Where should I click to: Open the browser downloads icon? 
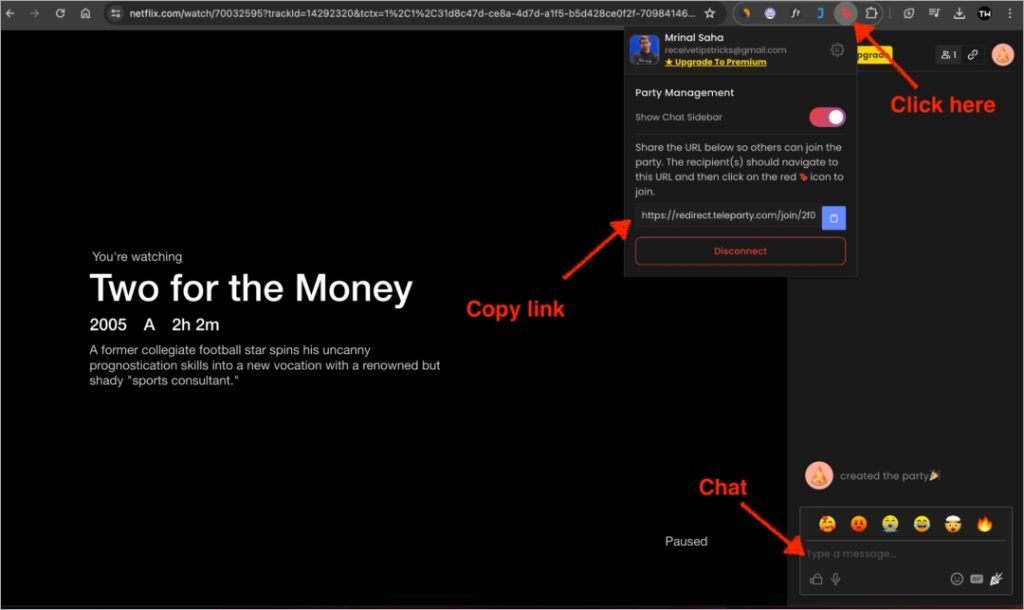click(959, 13)
